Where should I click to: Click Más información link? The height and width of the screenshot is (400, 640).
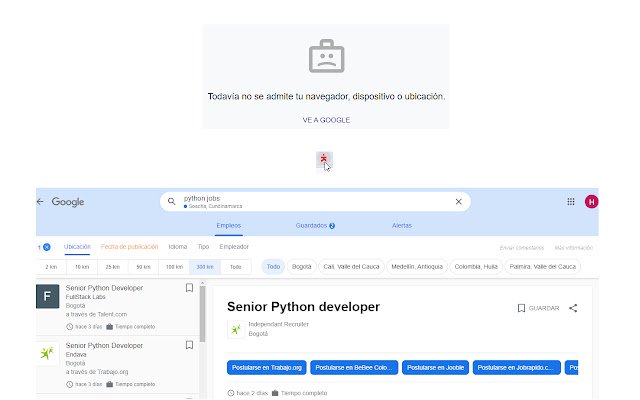[x=573, y=248]
